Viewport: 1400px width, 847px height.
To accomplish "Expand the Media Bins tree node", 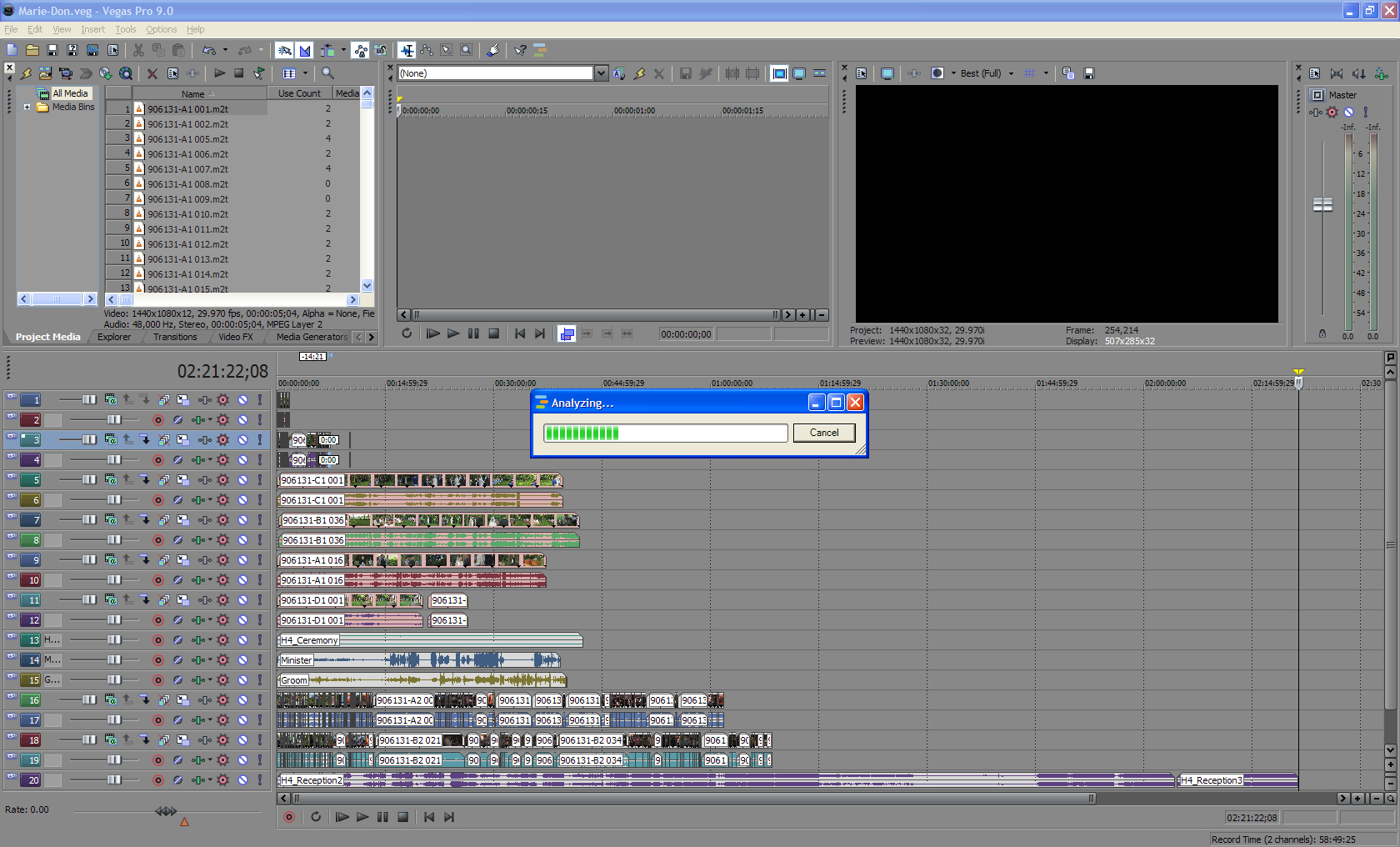I will pyautogui.click(x=27, y=107).
